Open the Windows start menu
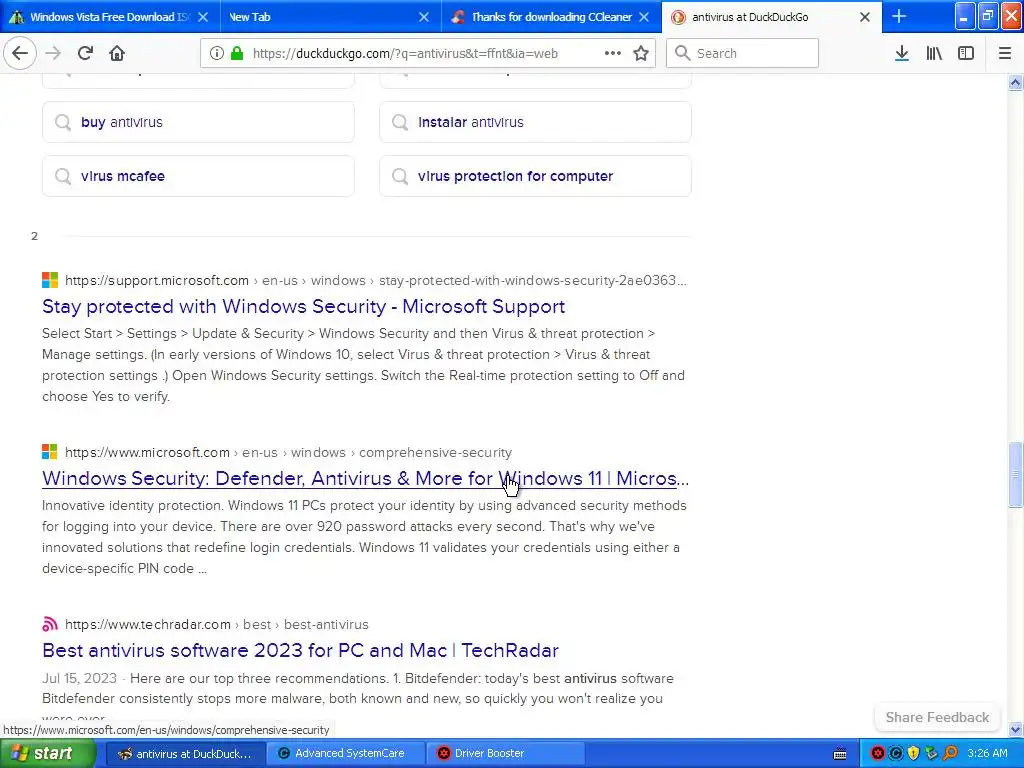Screen dimensions: 1024x768 (47, 754)
